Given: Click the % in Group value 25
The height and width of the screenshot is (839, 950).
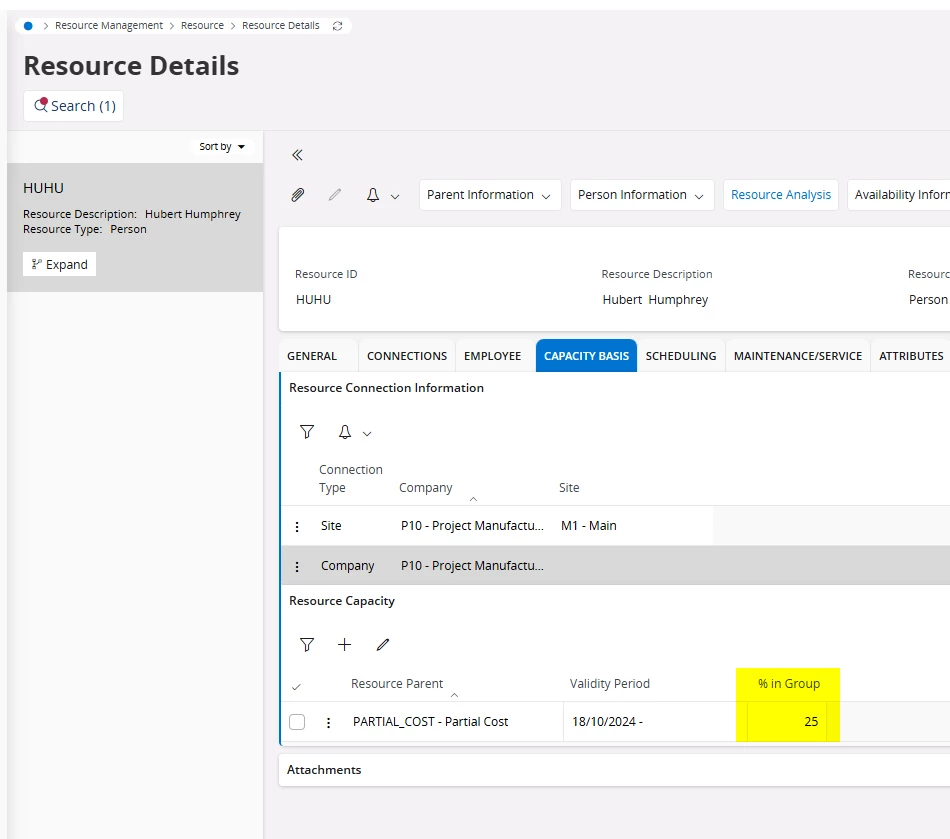Looking at the screenshot, I should click(x=810, y=722).
